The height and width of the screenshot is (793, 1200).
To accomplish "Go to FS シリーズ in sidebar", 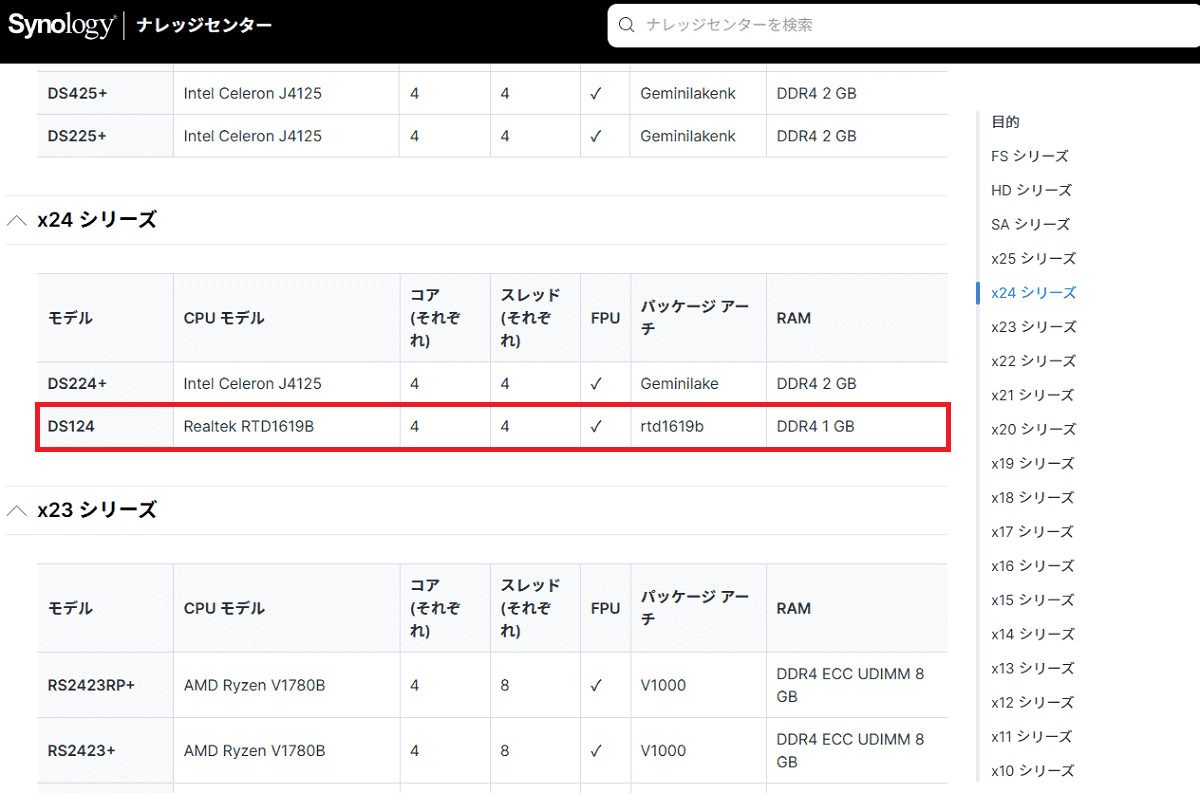I will pos(1029,156).
